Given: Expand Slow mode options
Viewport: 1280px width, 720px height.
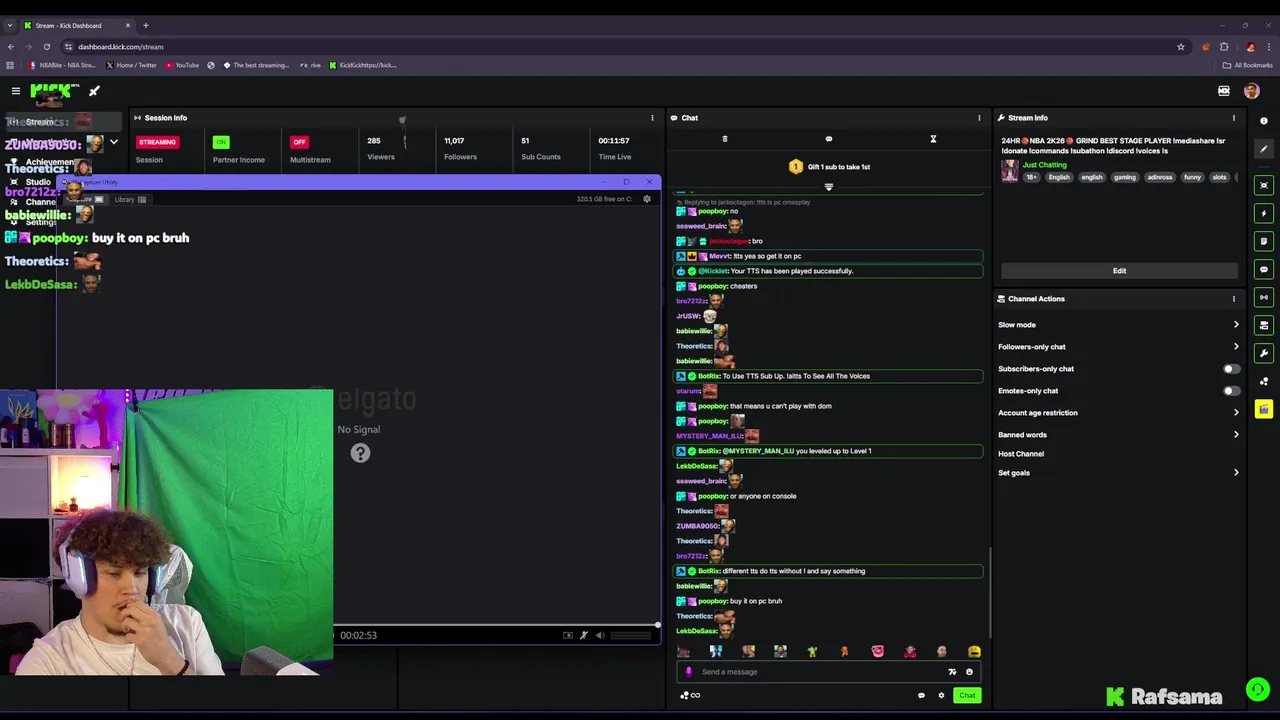Looking at the screenshot, I should coord(1236,325).
